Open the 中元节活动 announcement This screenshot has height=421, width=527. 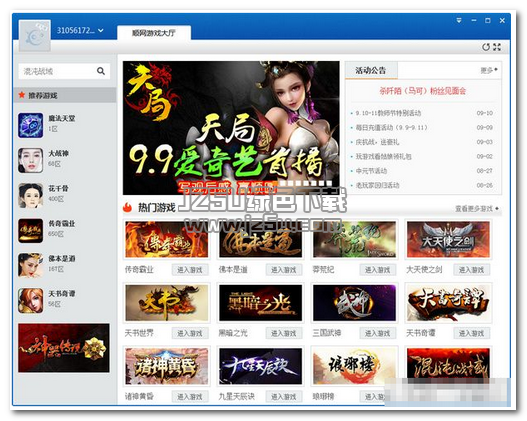click(x=371, y=171)
